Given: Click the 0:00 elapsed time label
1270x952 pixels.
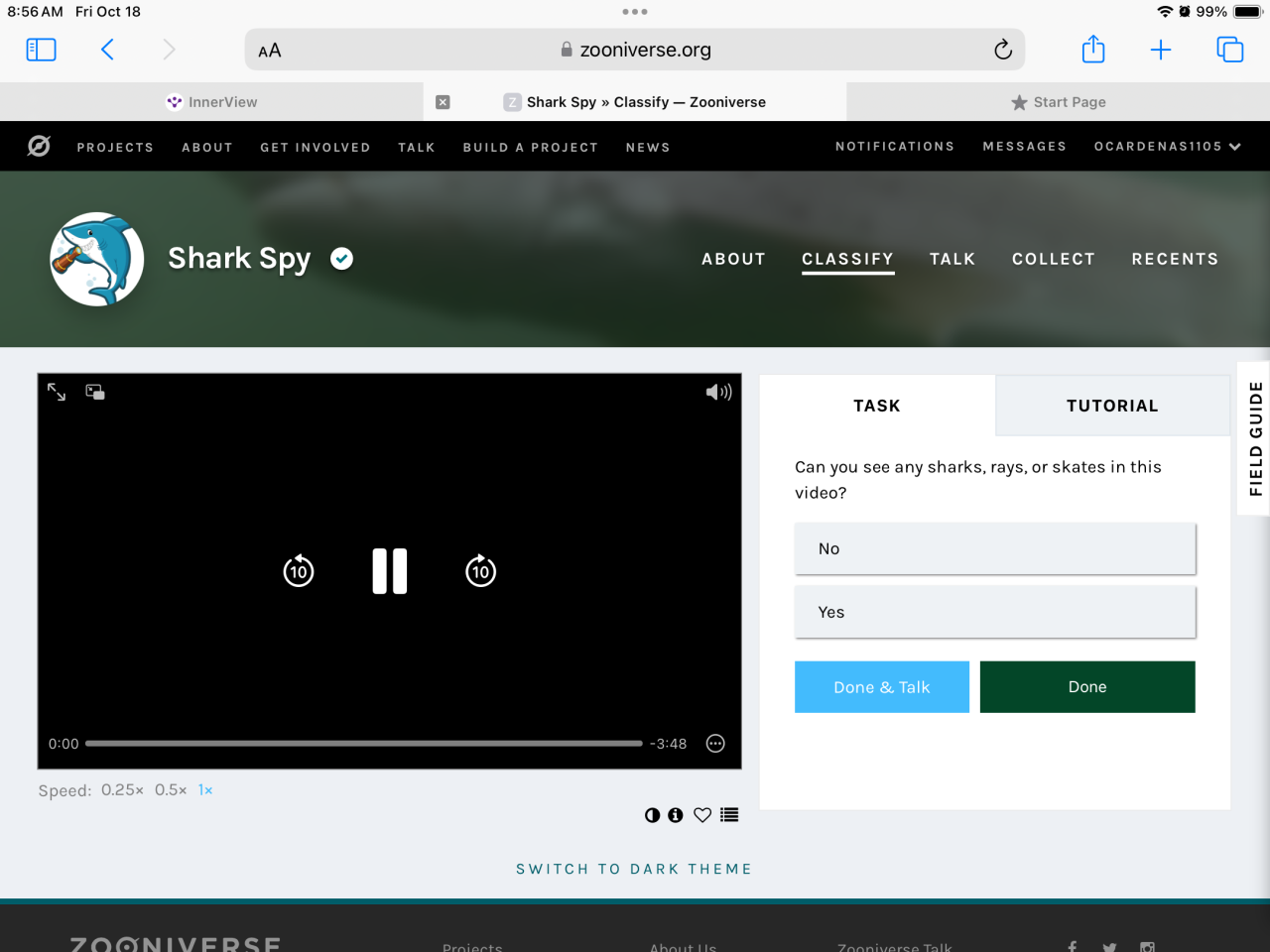Looking at the screenshot, I should 63,744.
